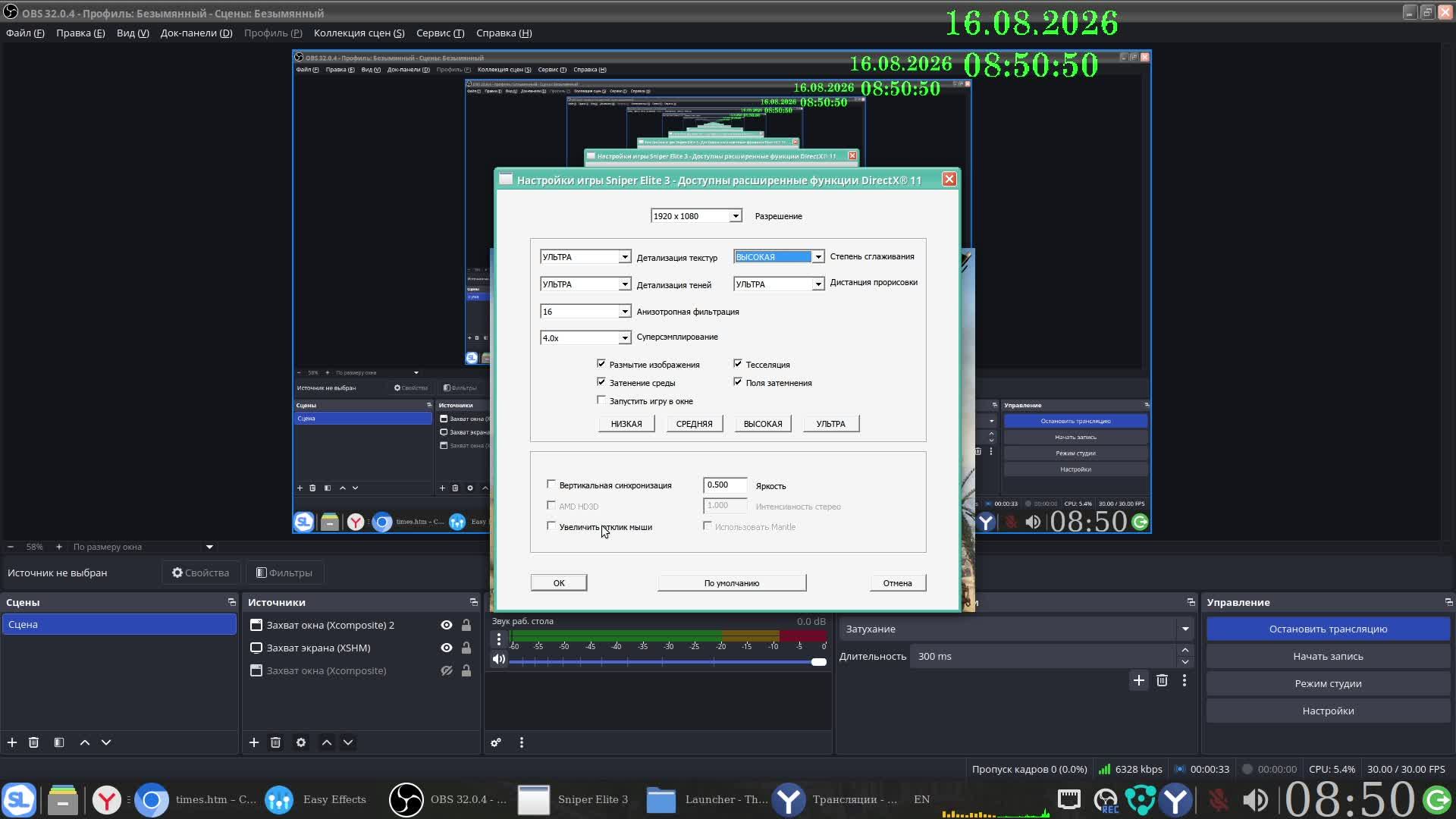Open the Коллекция сцен menu in the top menu bar

click(x=359, y=33)
